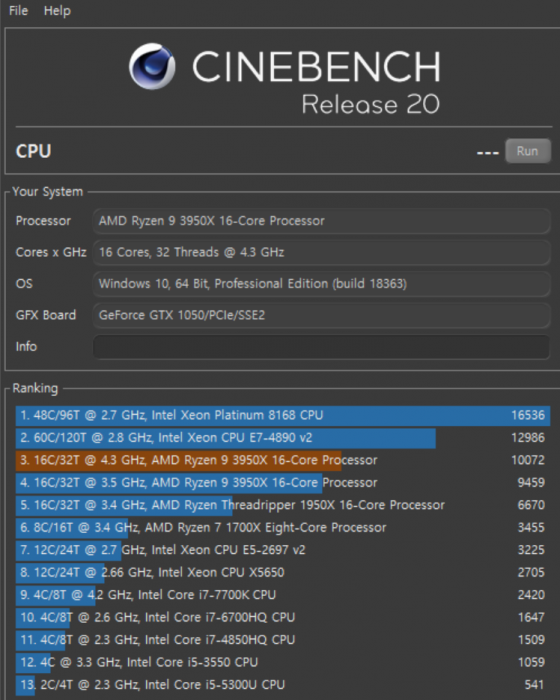Click the Cinebench sphere logo icon
Viewport: 560px width, 700px height.
(152, 66)
